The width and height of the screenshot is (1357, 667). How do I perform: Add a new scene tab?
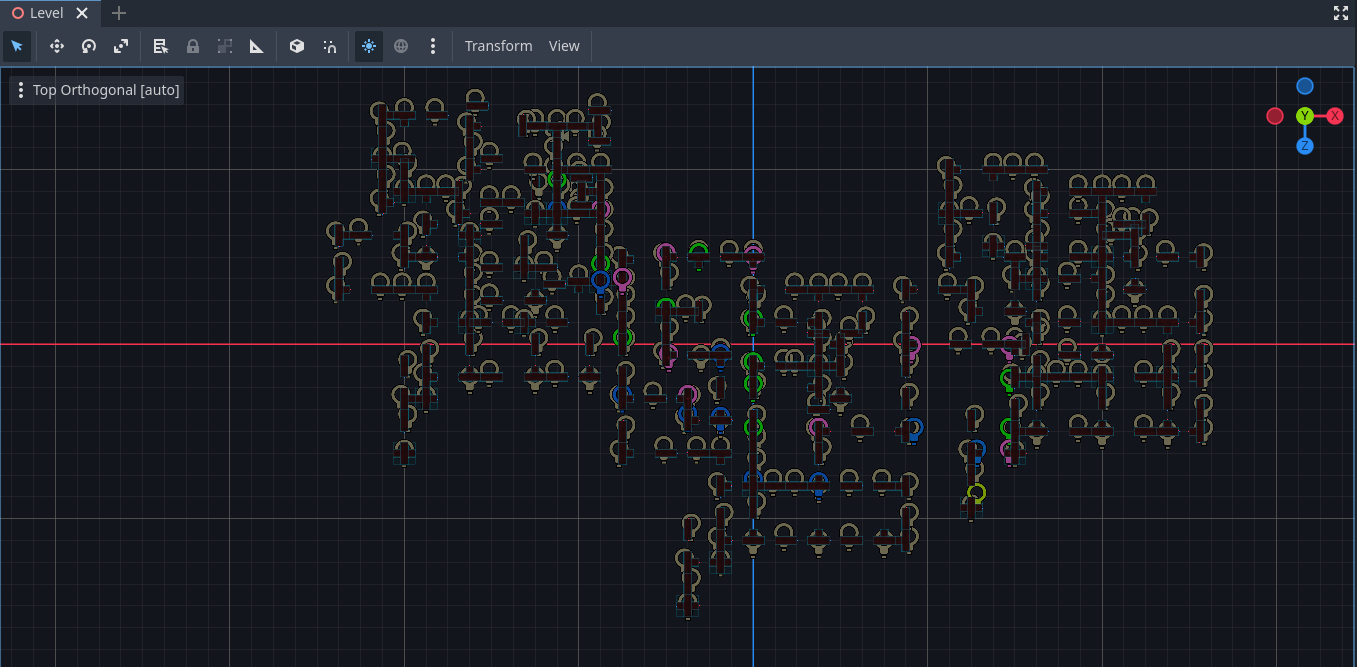coord(119,13)
